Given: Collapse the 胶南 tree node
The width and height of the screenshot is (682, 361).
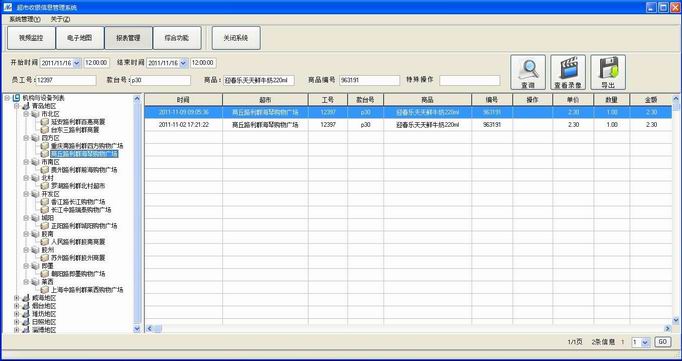Looking at the screenshot, I should pos(26,234).
